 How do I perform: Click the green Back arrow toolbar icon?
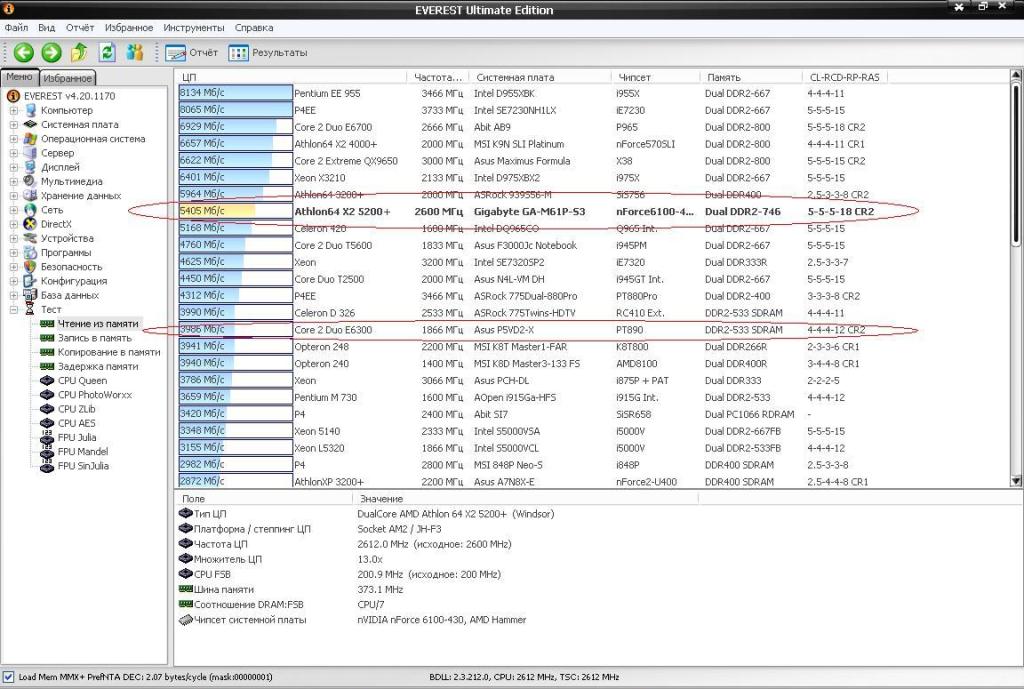24,52
